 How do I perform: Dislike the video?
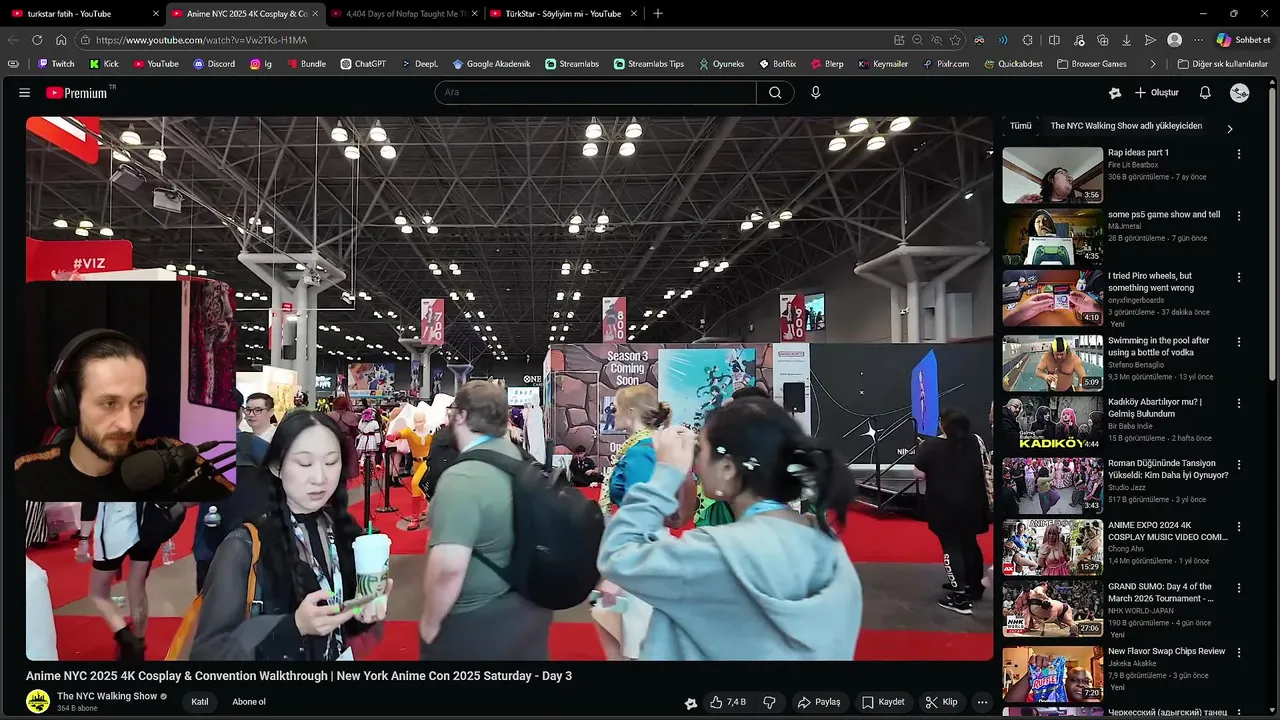[769, 702]
